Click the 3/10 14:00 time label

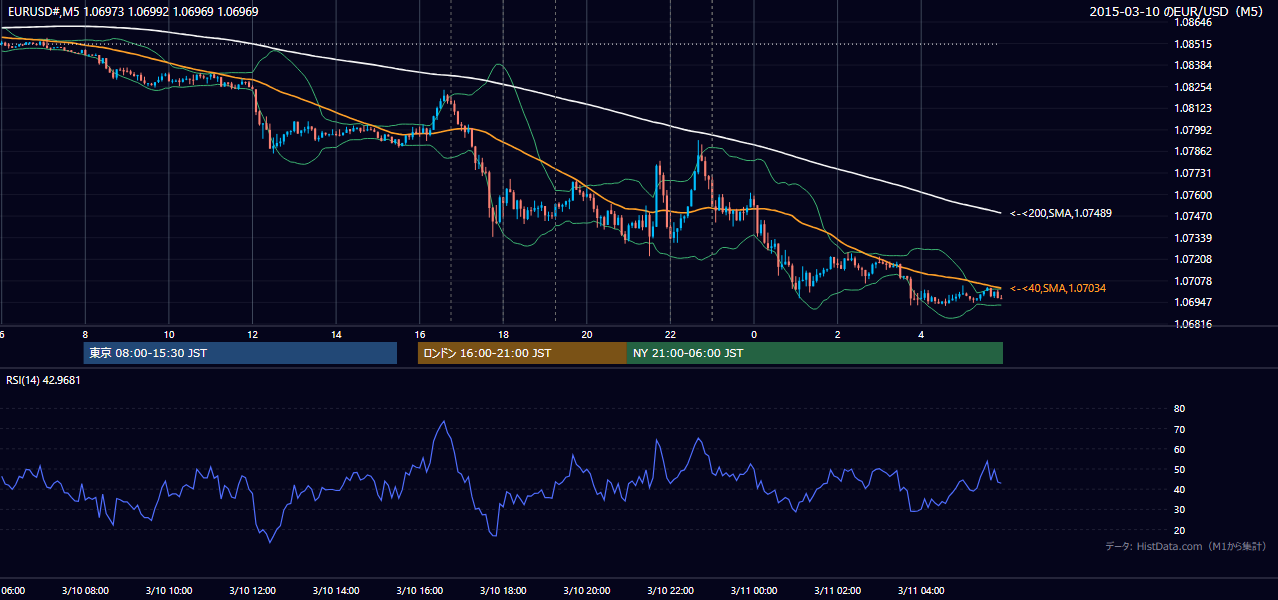pyautogui.click(x=336, y=591)
